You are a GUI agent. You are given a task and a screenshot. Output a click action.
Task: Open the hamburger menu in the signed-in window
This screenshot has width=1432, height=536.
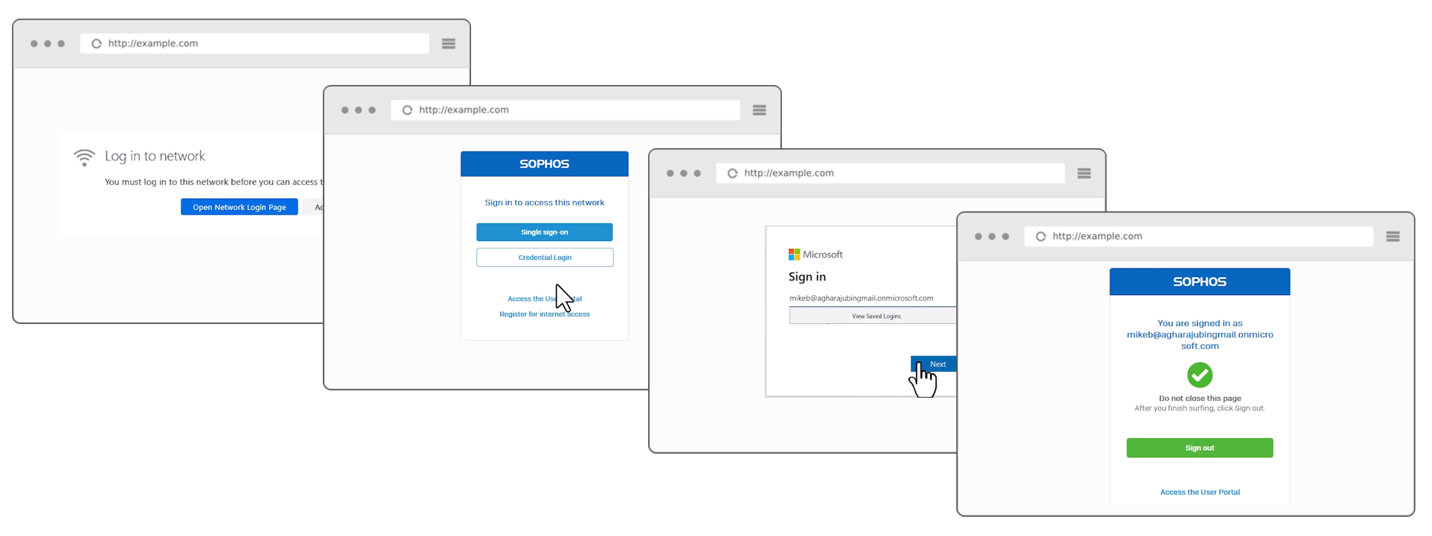(1392, 237)
